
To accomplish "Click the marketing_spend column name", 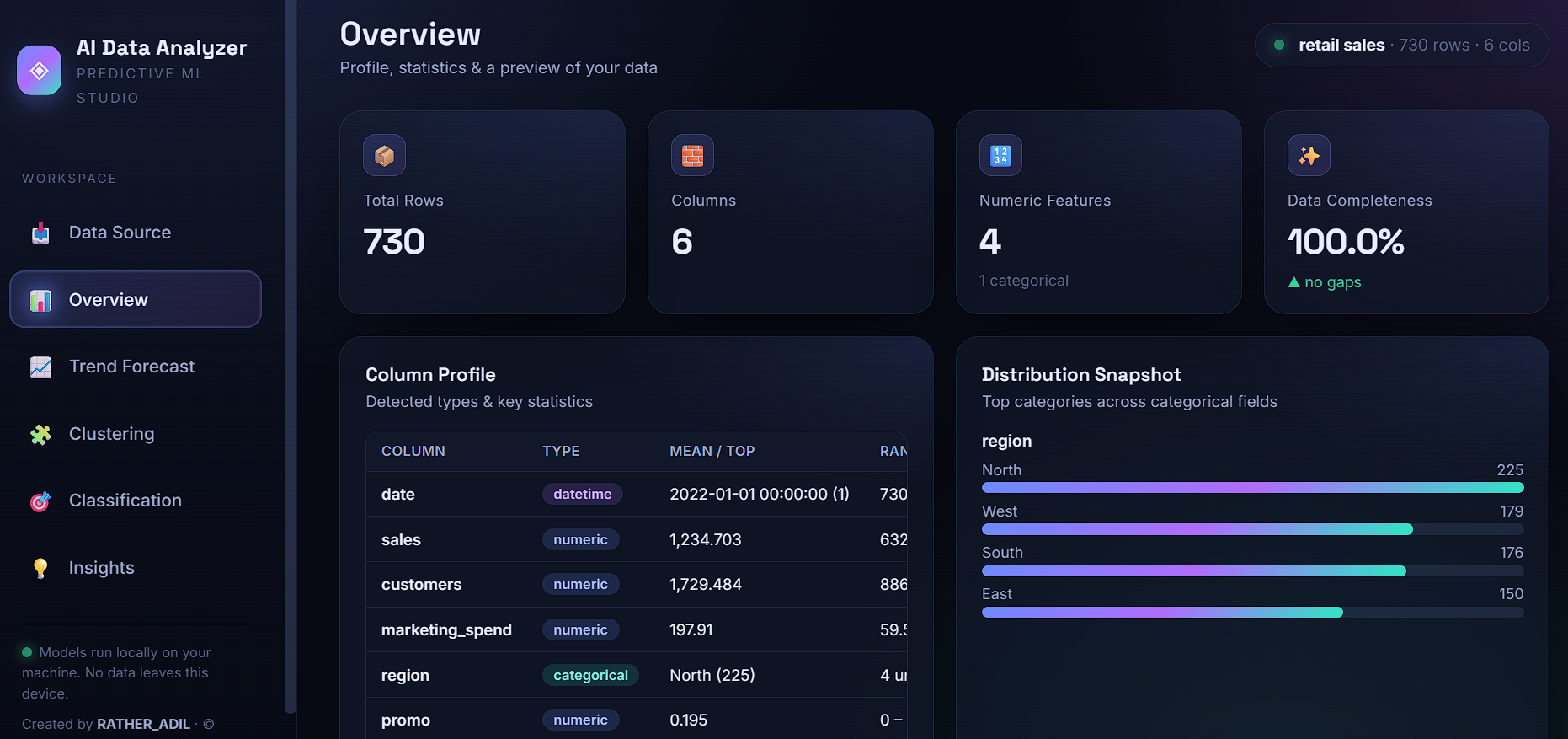I will click(446, 630).
